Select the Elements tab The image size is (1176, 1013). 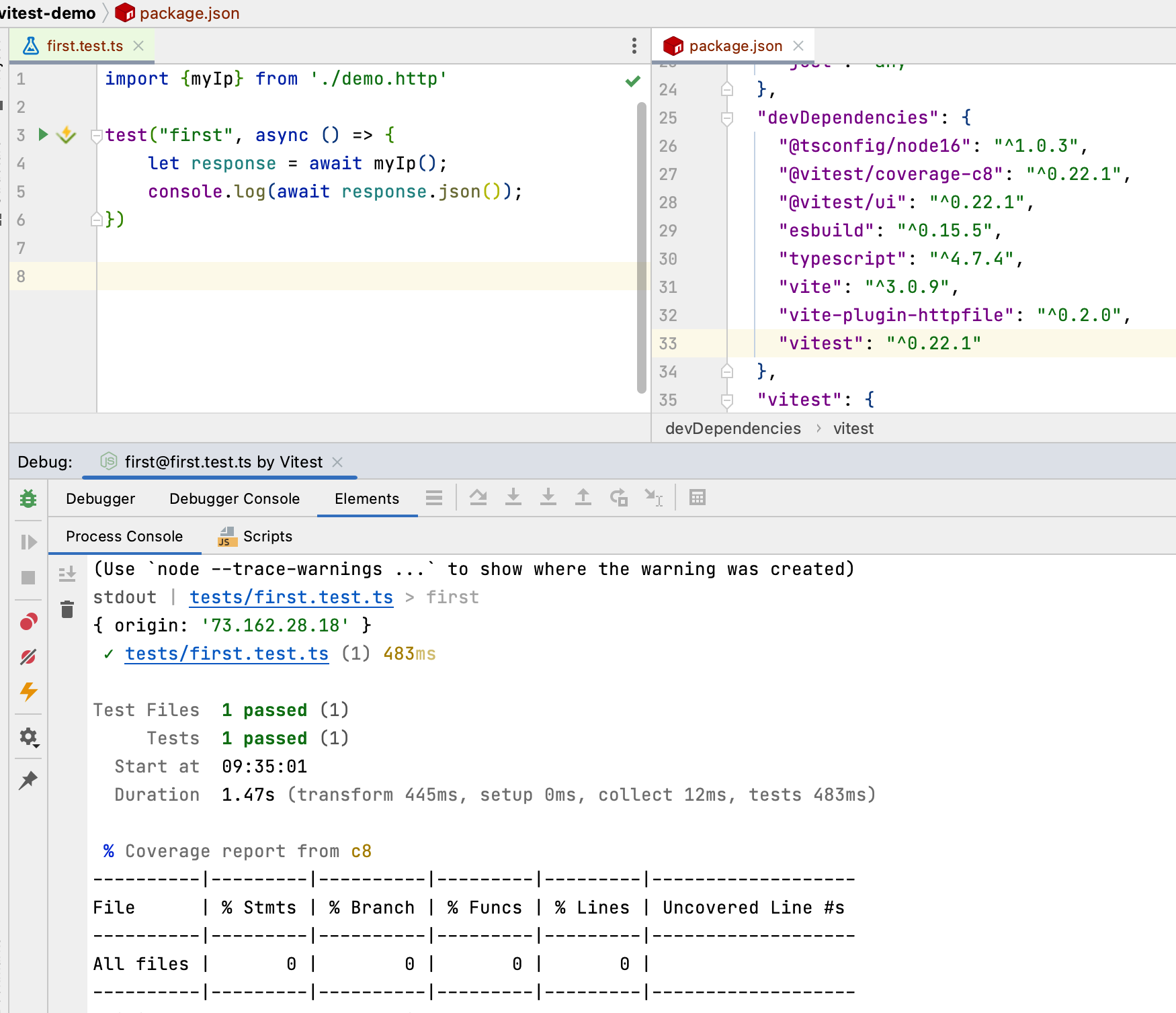pyautogui.click(x=367, y=498)
